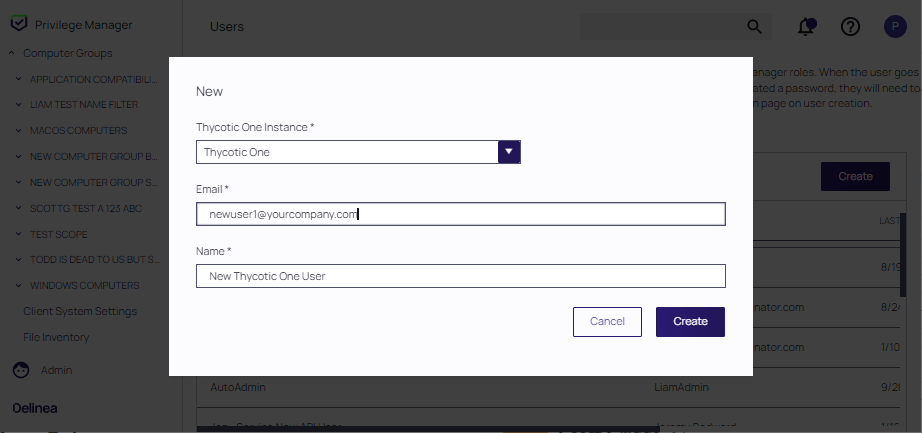Collapse the Computer Groups section
922x433 pixels.
click(11, 53)
